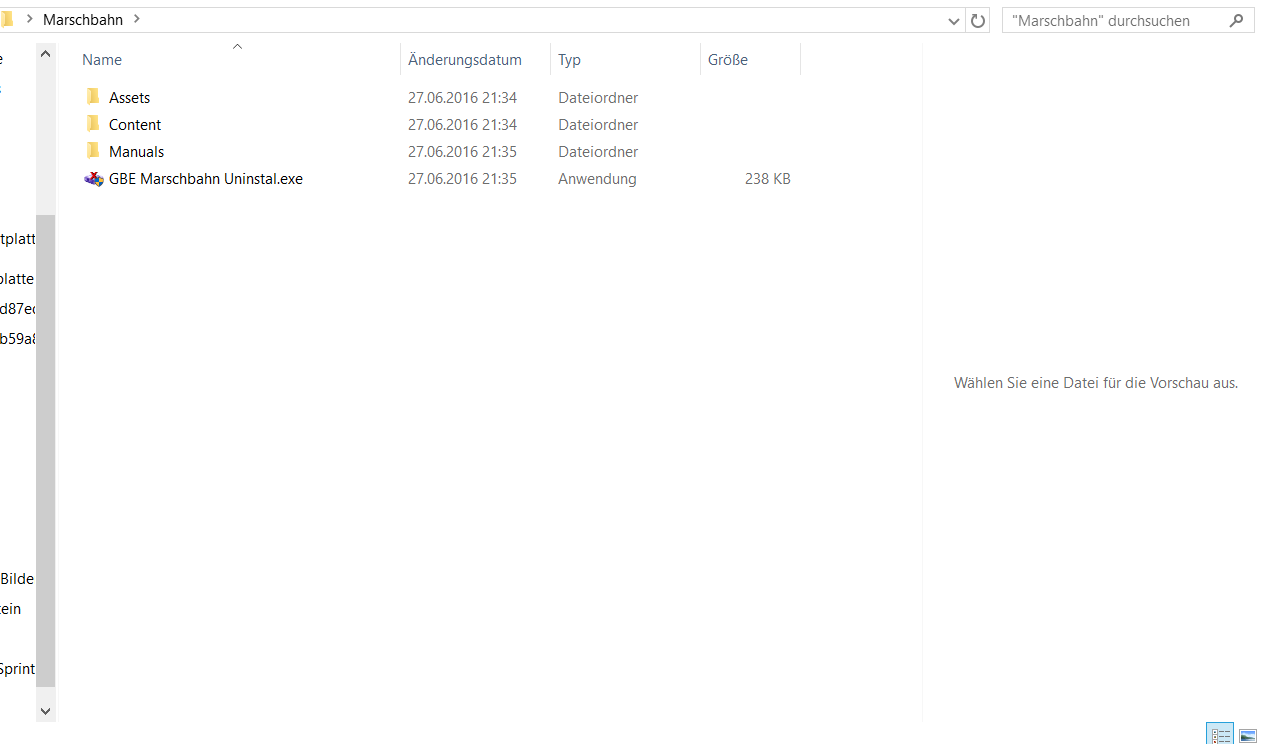Select the Manuals folder icon
This screenshot has width=1264, height=744.
pyautogui.click(x=93, y=151)
